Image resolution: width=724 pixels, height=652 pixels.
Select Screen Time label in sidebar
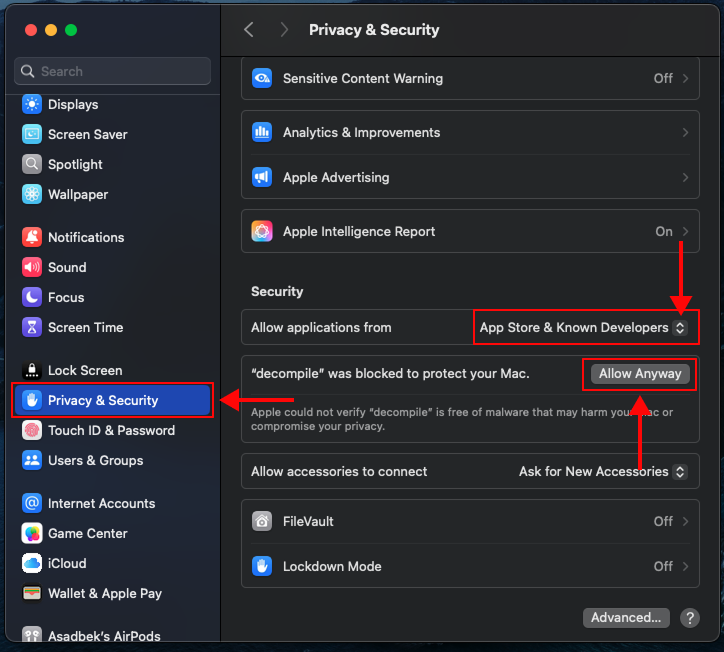[85, 327]
